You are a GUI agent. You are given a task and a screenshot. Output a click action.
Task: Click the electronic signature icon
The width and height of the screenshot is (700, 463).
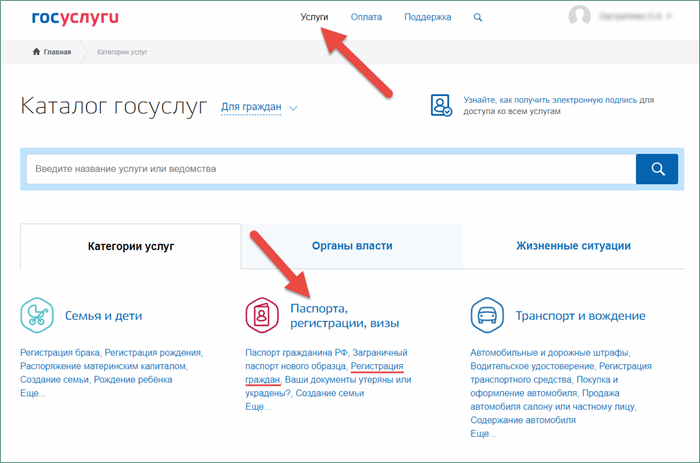(x=441, y=105)
